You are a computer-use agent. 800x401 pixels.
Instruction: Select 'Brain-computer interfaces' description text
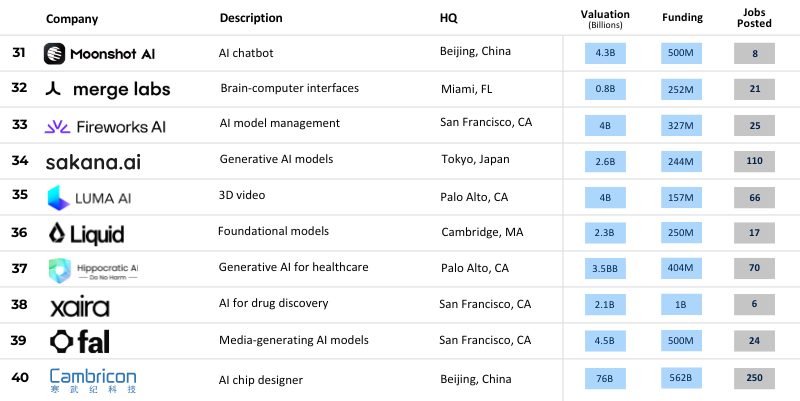pos(290,89)
